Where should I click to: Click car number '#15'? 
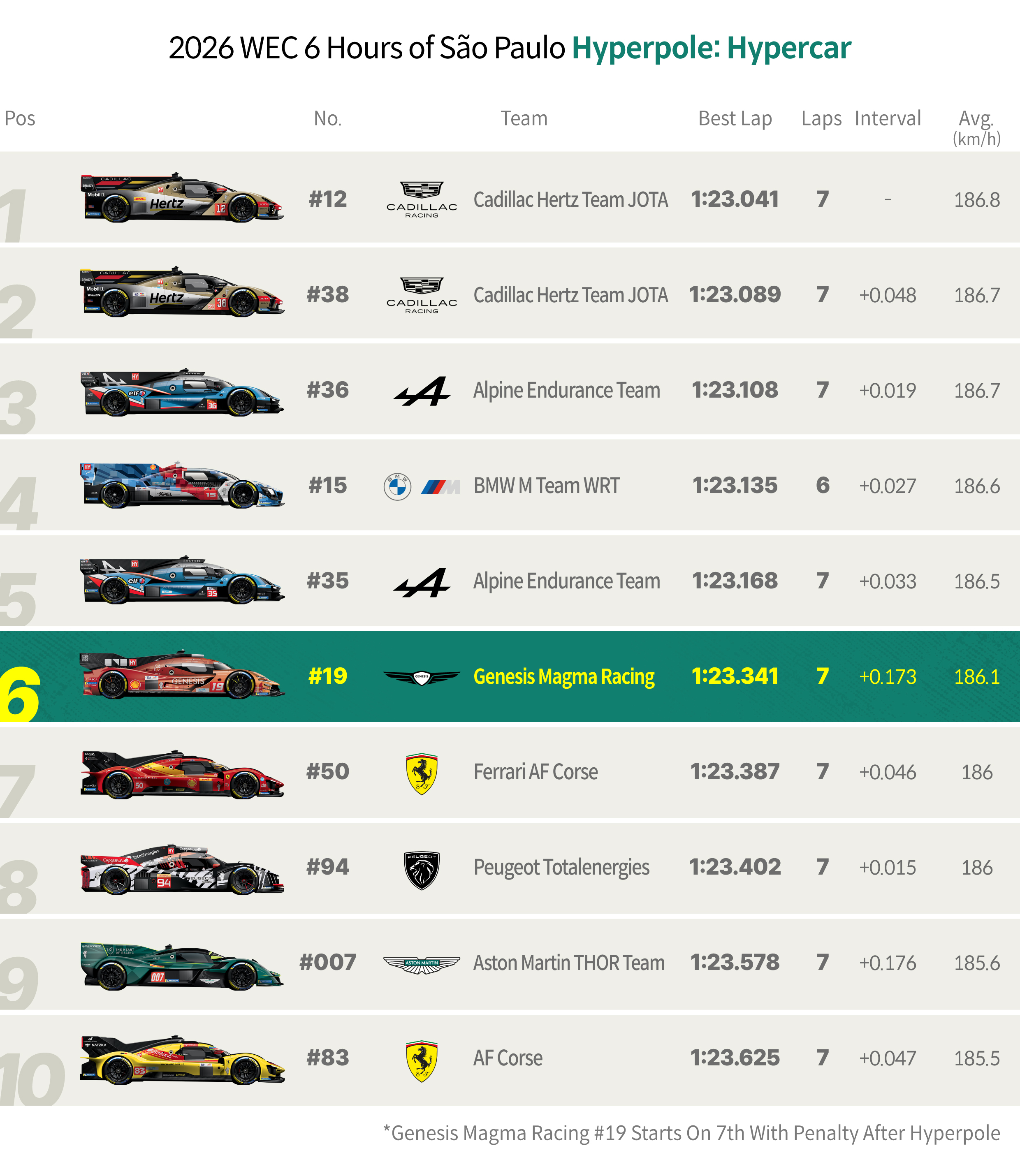pyautogui.click(x=328, y=486)
